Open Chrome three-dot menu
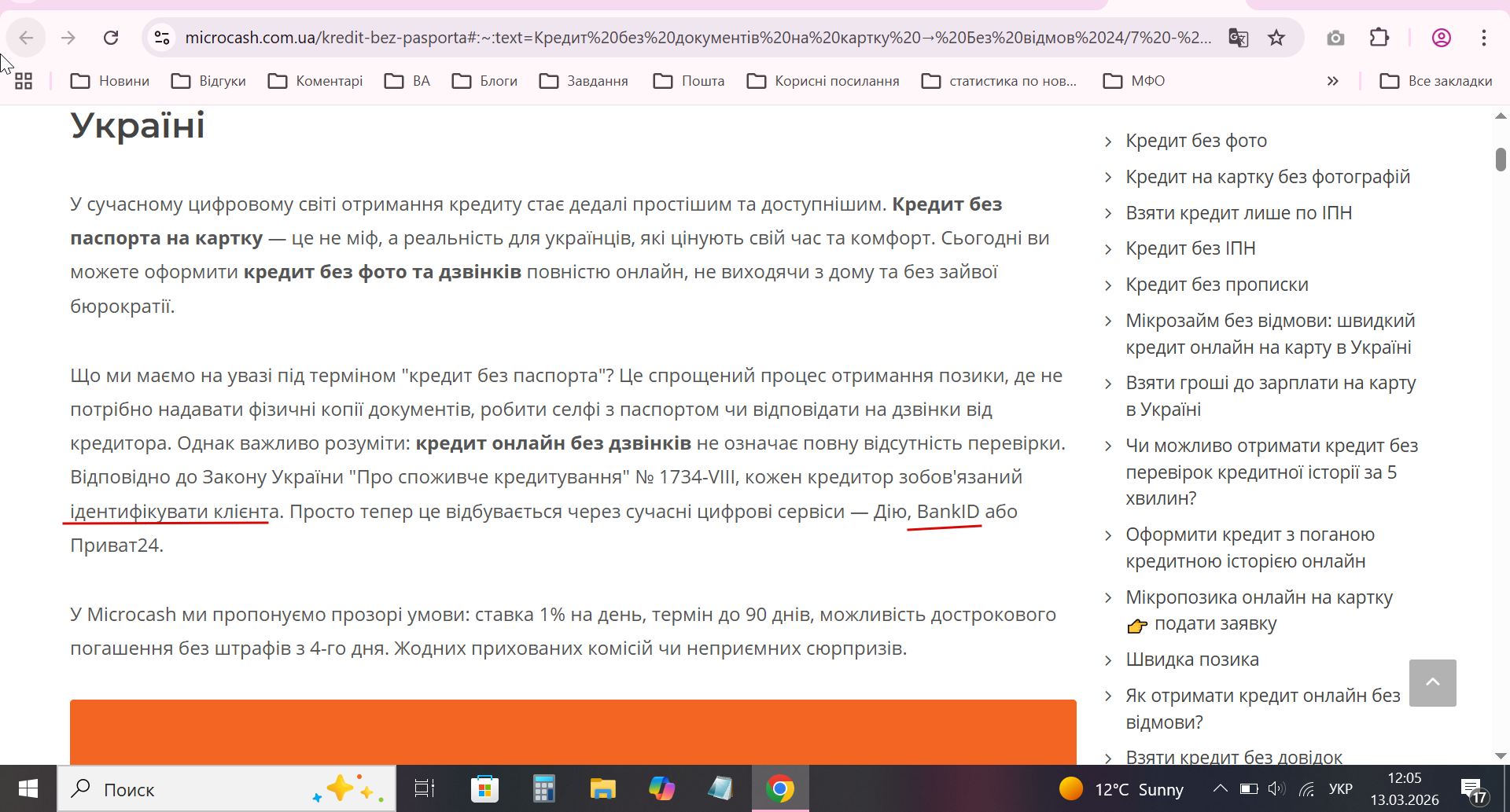This screenshot has width=1510, height=812. coord(1484,38)
